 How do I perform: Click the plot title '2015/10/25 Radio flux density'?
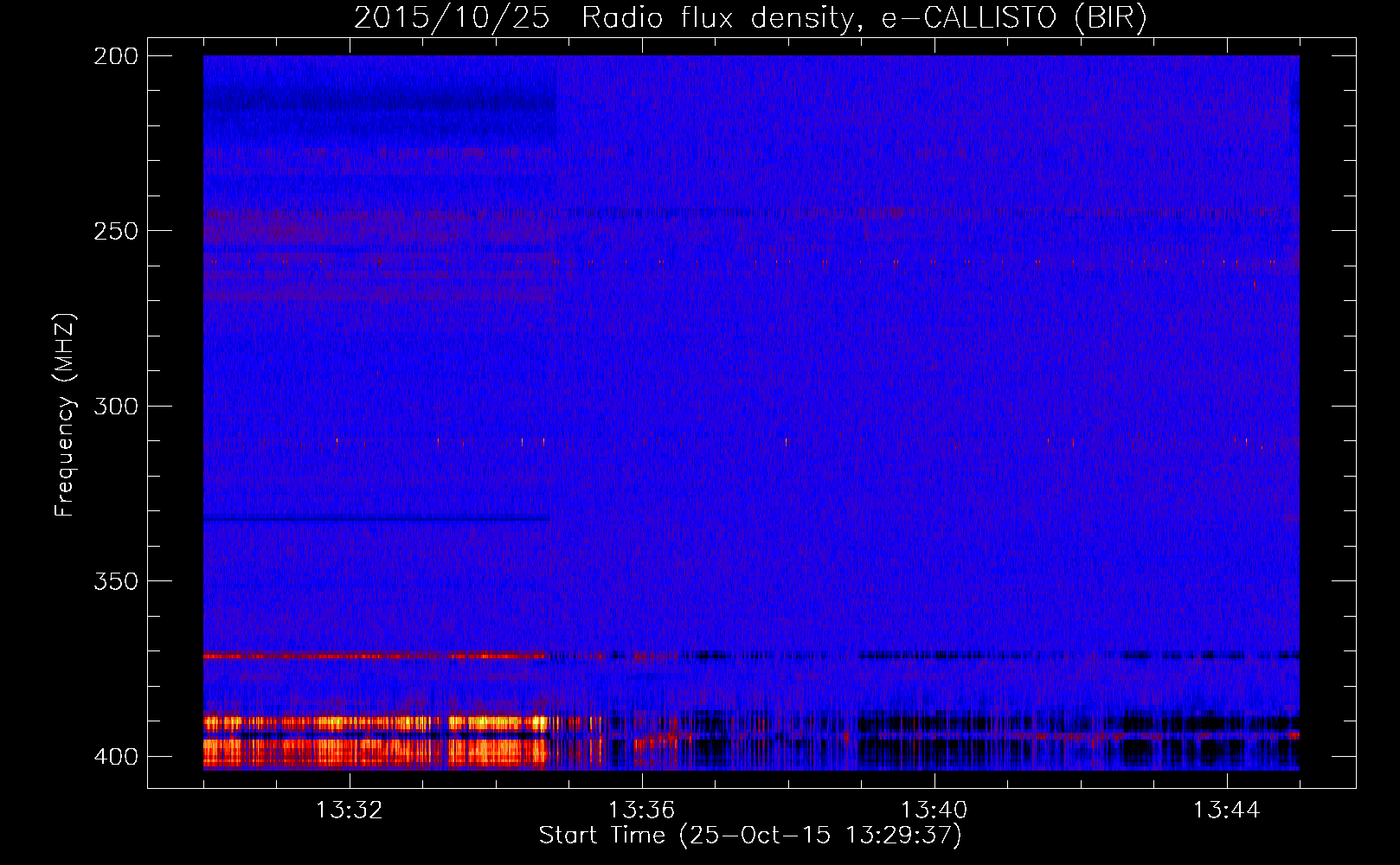(x=750, y=17)
